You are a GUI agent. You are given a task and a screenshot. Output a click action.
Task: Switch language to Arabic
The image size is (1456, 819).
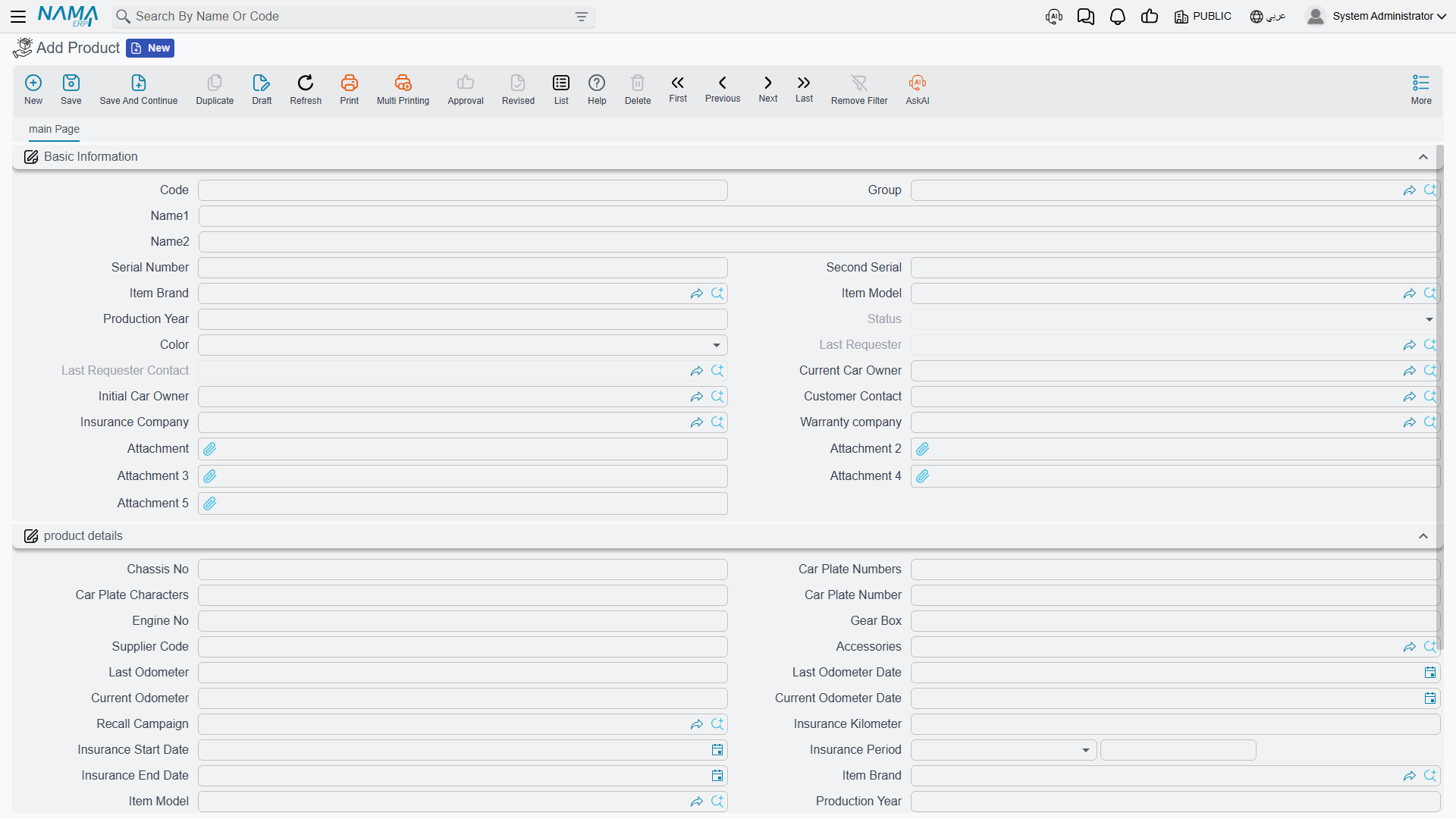click(1268, 17)
